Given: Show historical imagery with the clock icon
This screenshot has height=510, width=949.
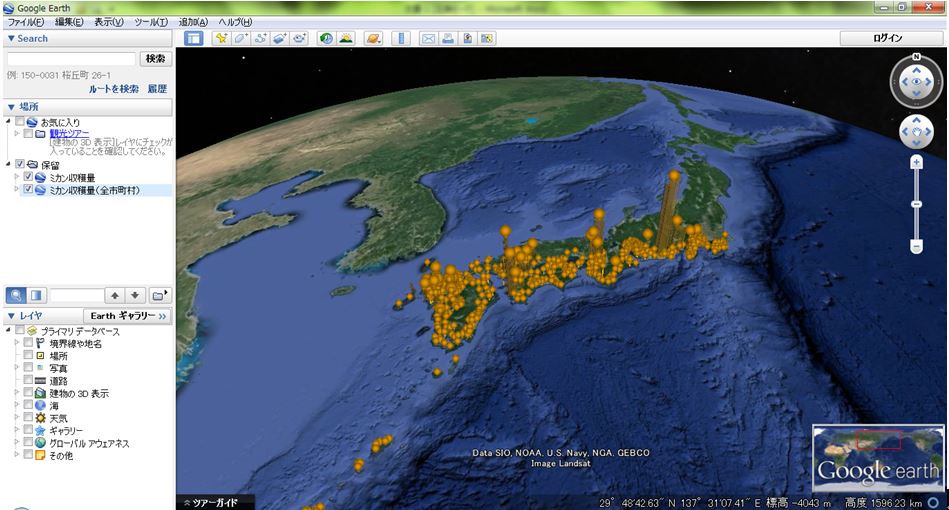Looking at the screenshot, I should click(326, 38).
